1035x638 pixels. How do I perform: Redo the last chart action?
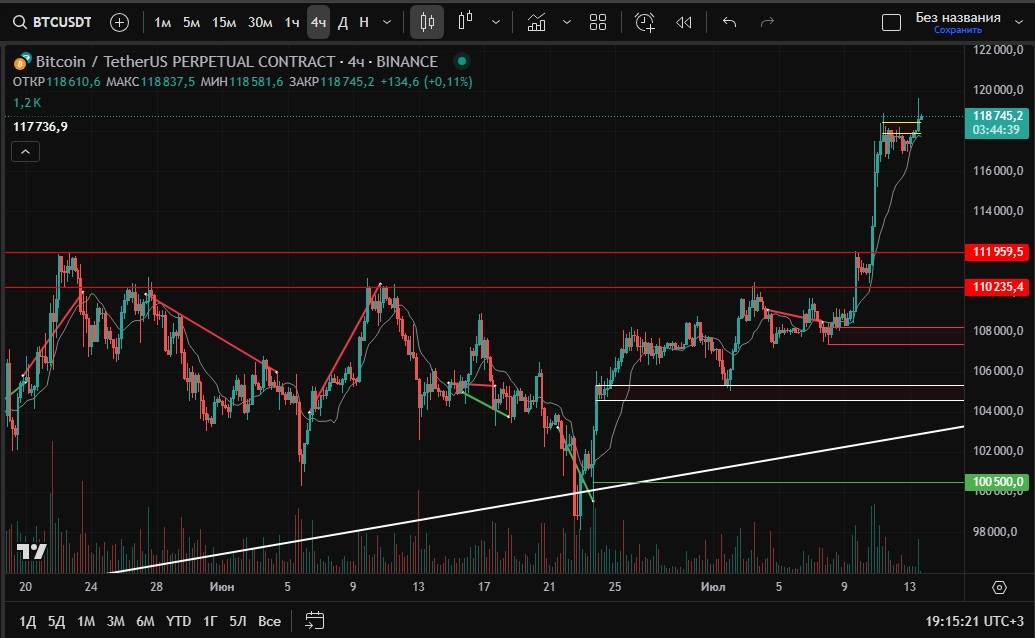768,21
